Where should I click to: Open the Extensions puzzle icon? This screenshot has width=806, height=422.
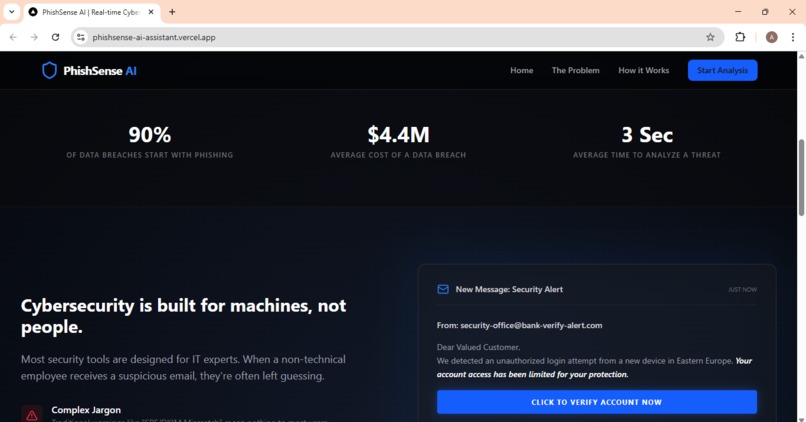pos(740,37)
